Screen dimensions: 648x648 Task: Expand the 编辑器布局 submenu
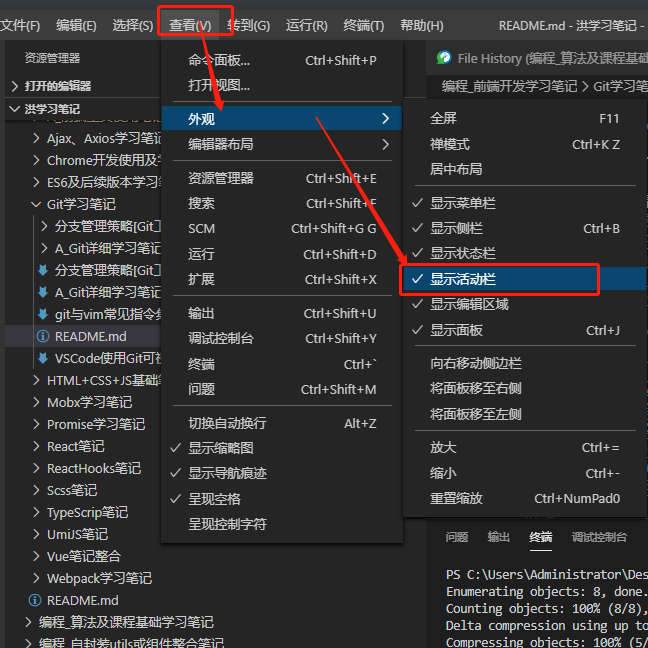[281, 144]
